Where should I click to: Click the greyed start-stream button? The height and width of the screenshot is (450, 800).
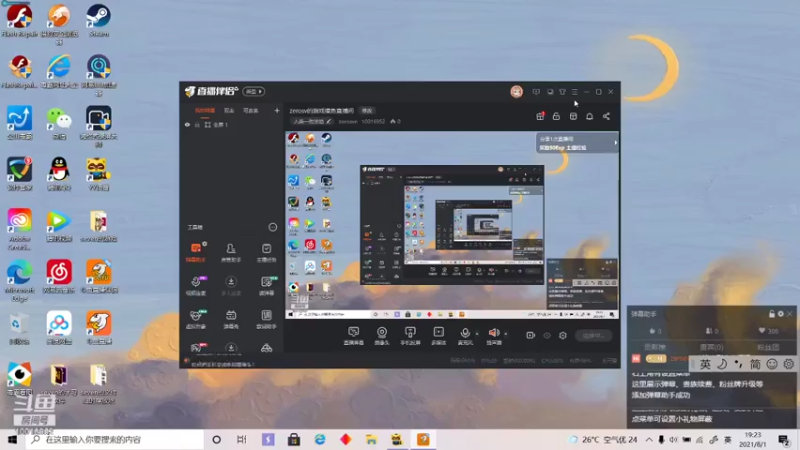coord(594,335)
